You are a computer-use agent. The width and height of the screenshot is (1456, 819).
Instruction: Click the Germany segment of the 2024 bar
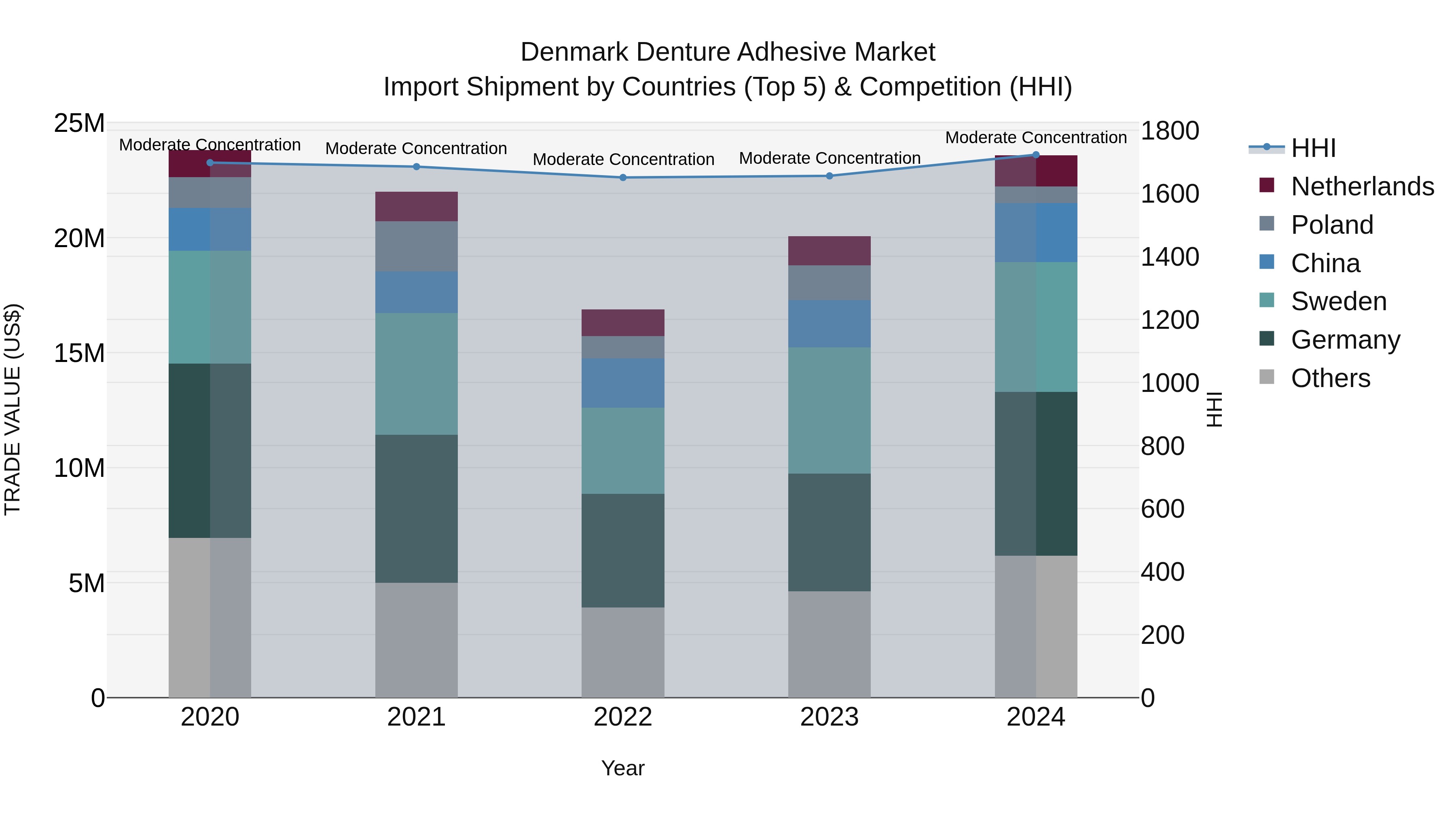pos(1036,474)
